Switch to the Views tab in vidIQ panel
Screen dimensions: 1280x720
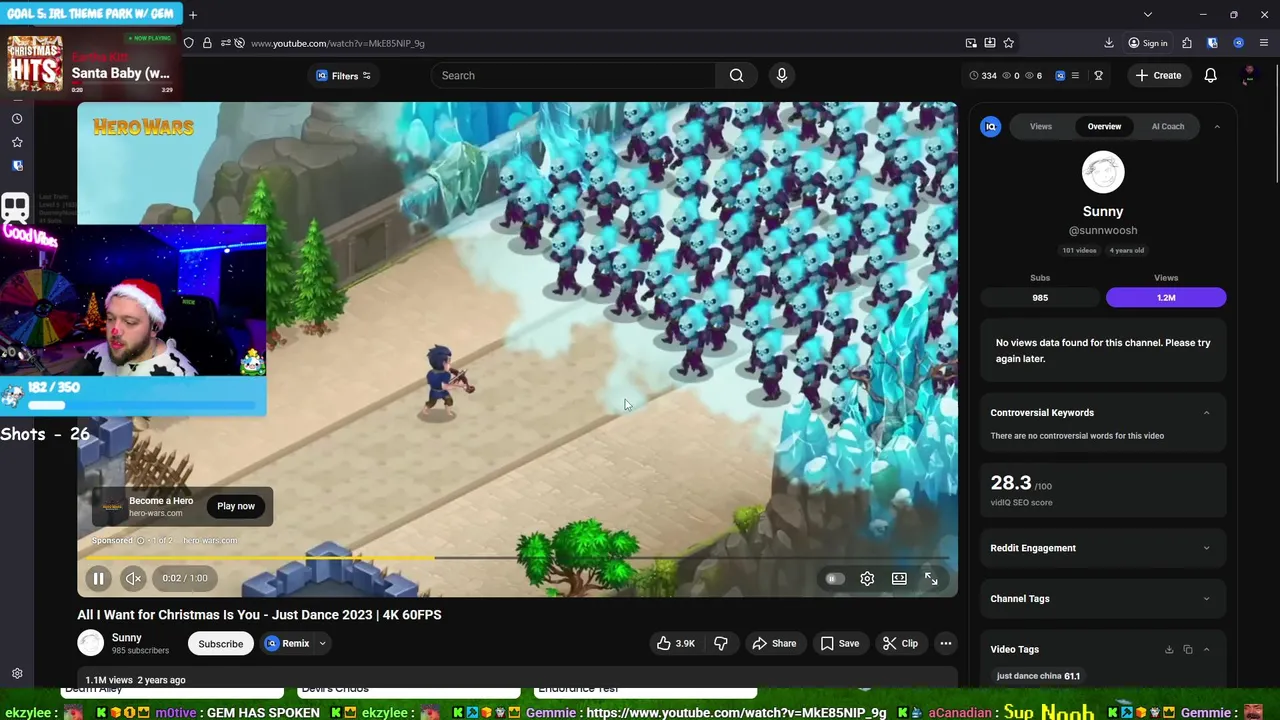[x=1041, y=127]
